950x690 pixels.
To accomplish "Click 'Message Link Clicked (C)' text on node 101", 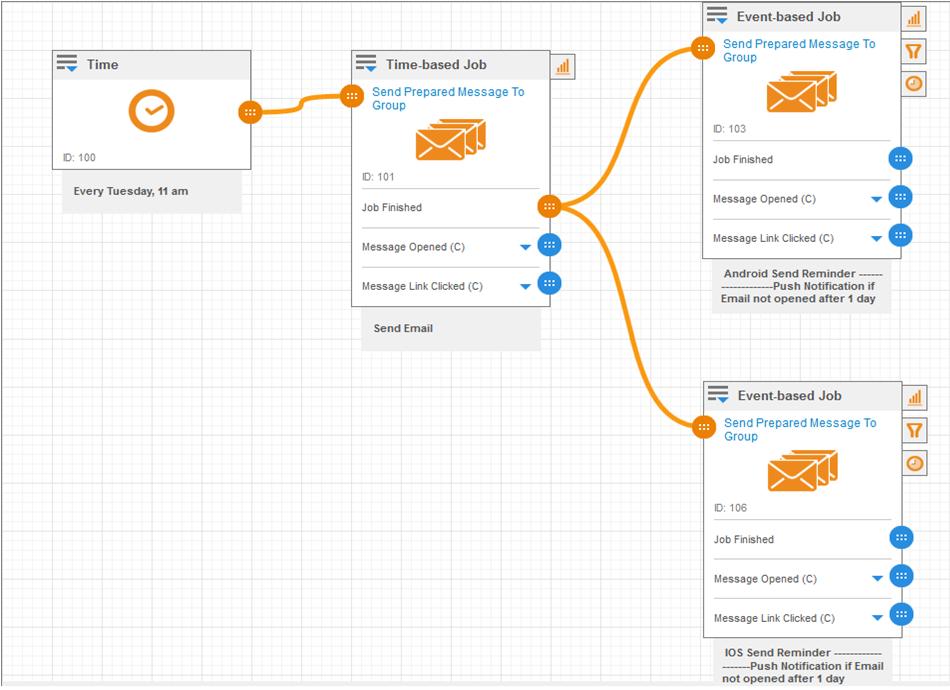I will tap(422, 287).
